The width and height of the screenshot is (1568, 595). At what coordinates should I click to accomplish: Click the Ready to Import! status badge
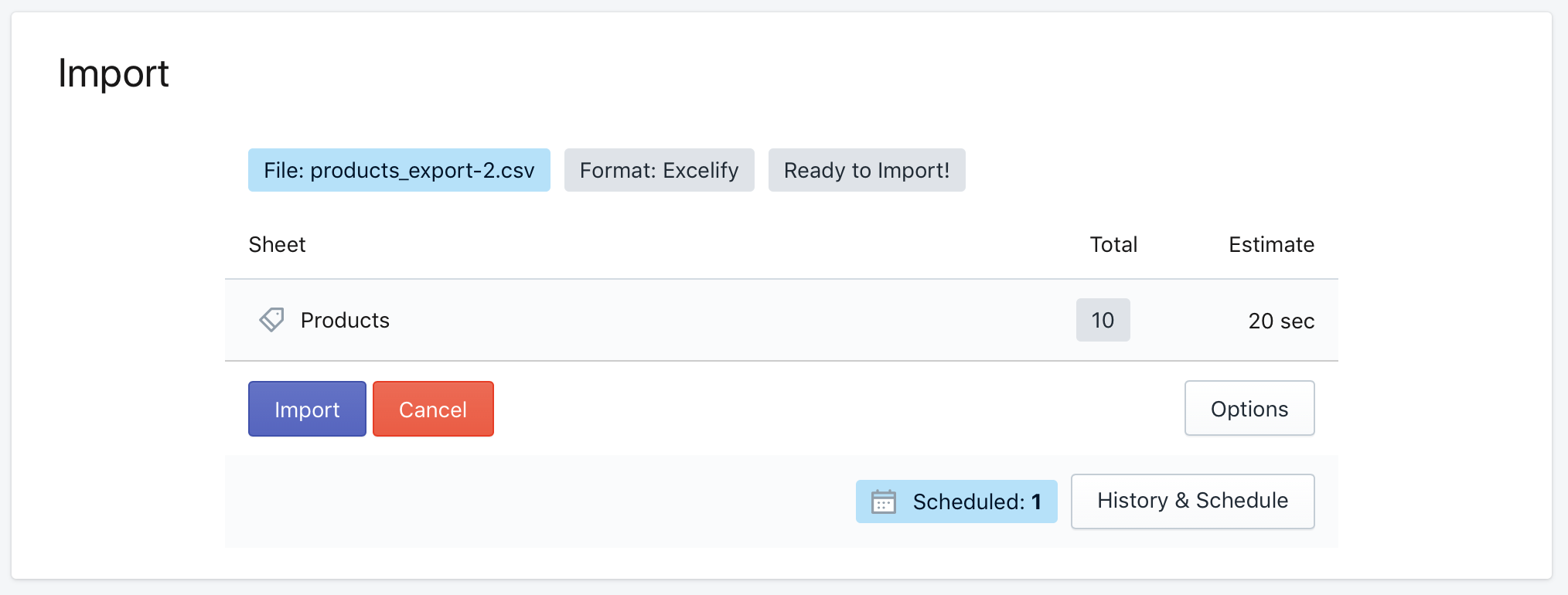pos(867,170)
